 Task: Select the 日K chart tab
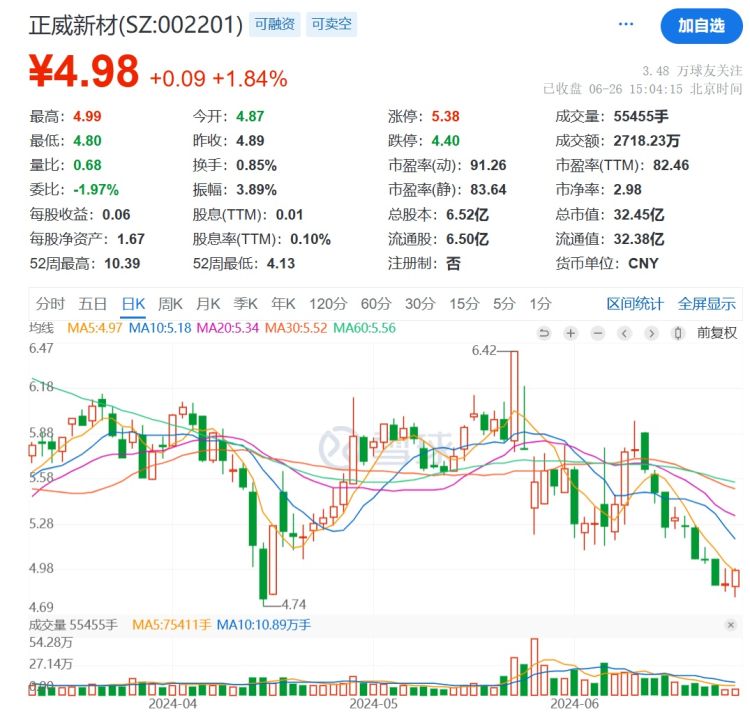point(133,304)
